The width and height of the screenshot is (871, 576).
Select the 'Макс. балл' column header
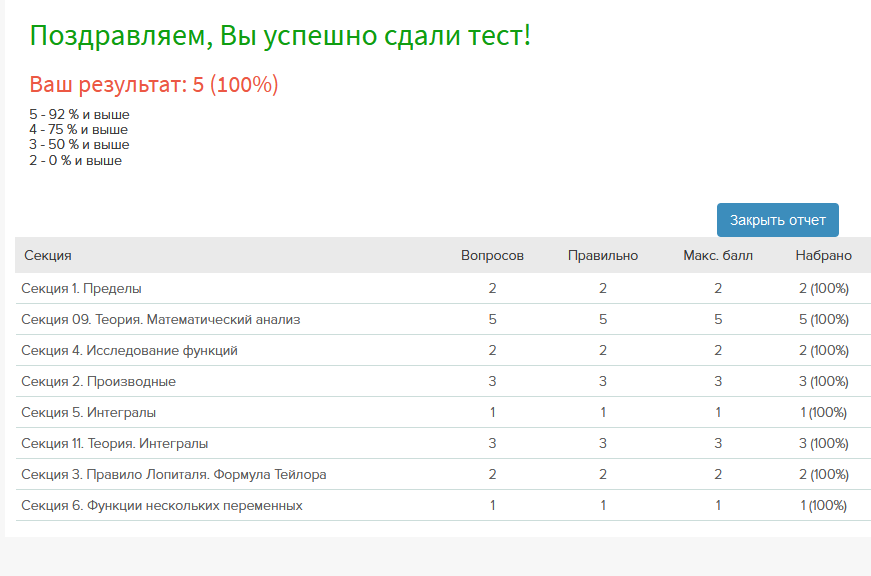pos(718,256)
